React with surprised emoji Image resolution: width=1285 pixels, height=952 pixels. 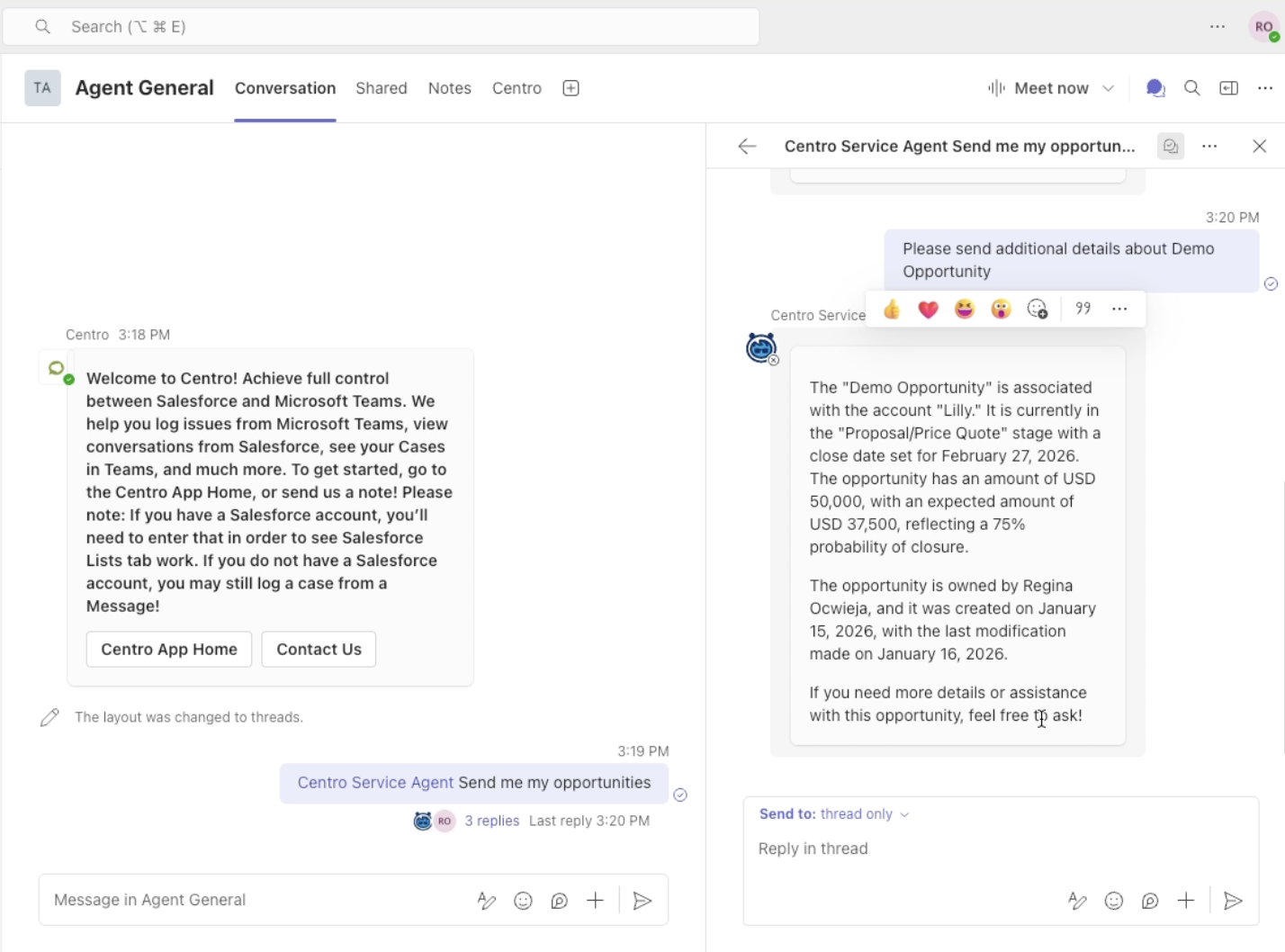1001,310
